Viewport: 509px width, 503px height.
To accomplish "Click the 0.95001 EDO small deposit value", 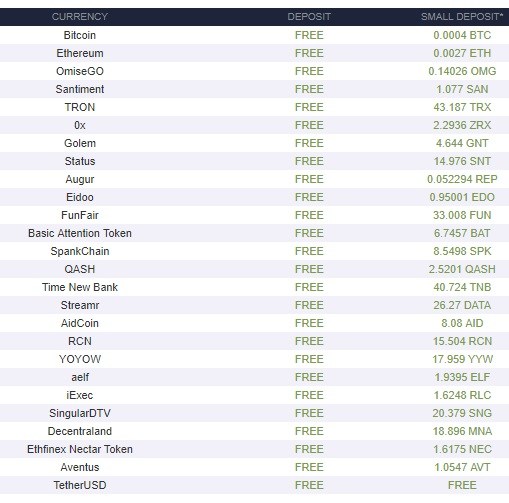I will (x=462, y=197).
